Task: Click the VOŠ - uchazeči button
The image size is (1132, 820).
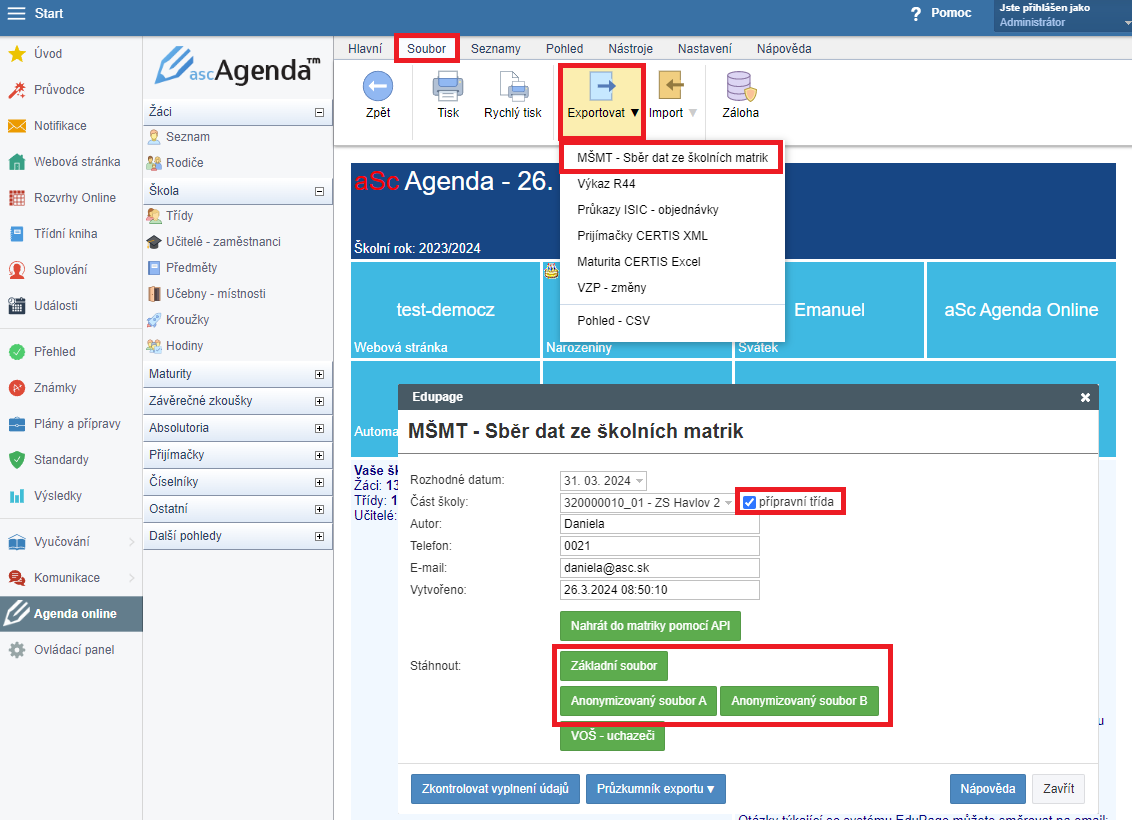Action: click(612, 736)
